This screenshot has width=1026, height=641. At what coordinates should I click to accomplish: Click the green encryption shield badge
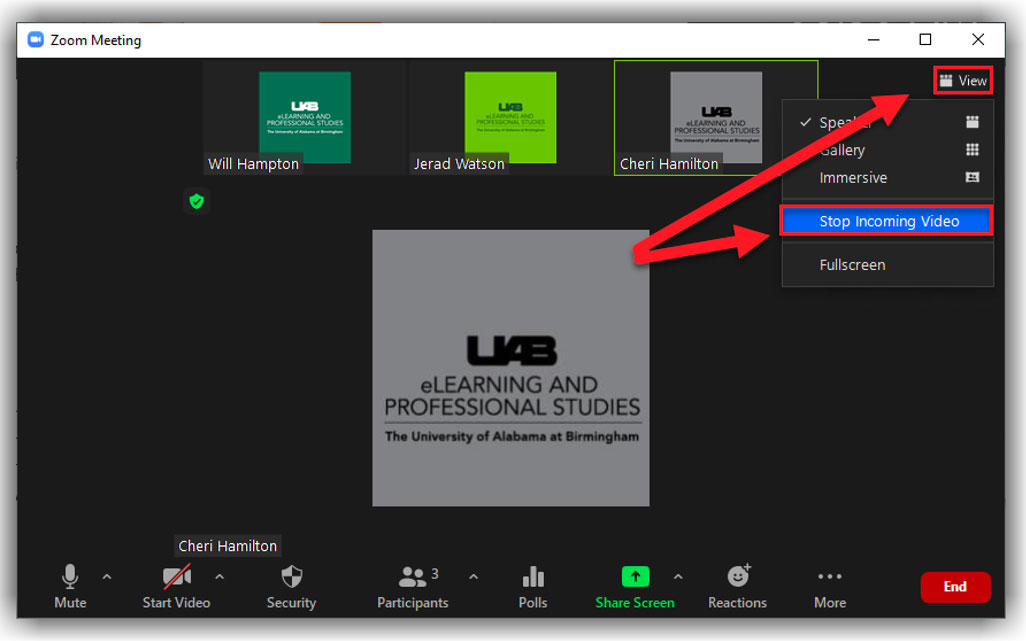[196, 201]
